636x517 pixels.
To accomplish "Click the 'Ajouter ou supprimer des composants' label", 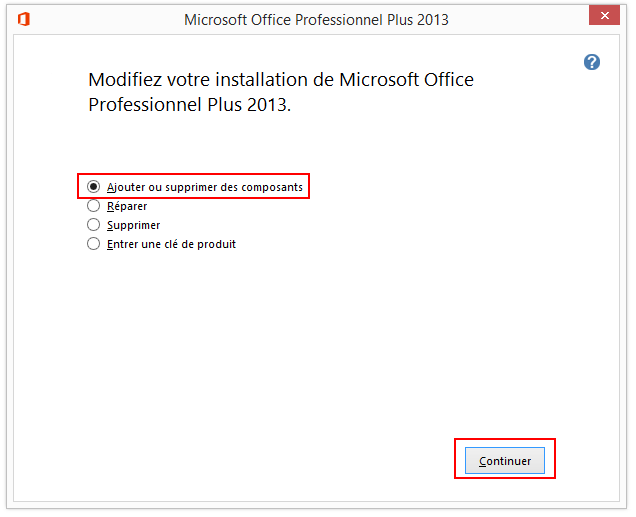I will coord(204,187).
